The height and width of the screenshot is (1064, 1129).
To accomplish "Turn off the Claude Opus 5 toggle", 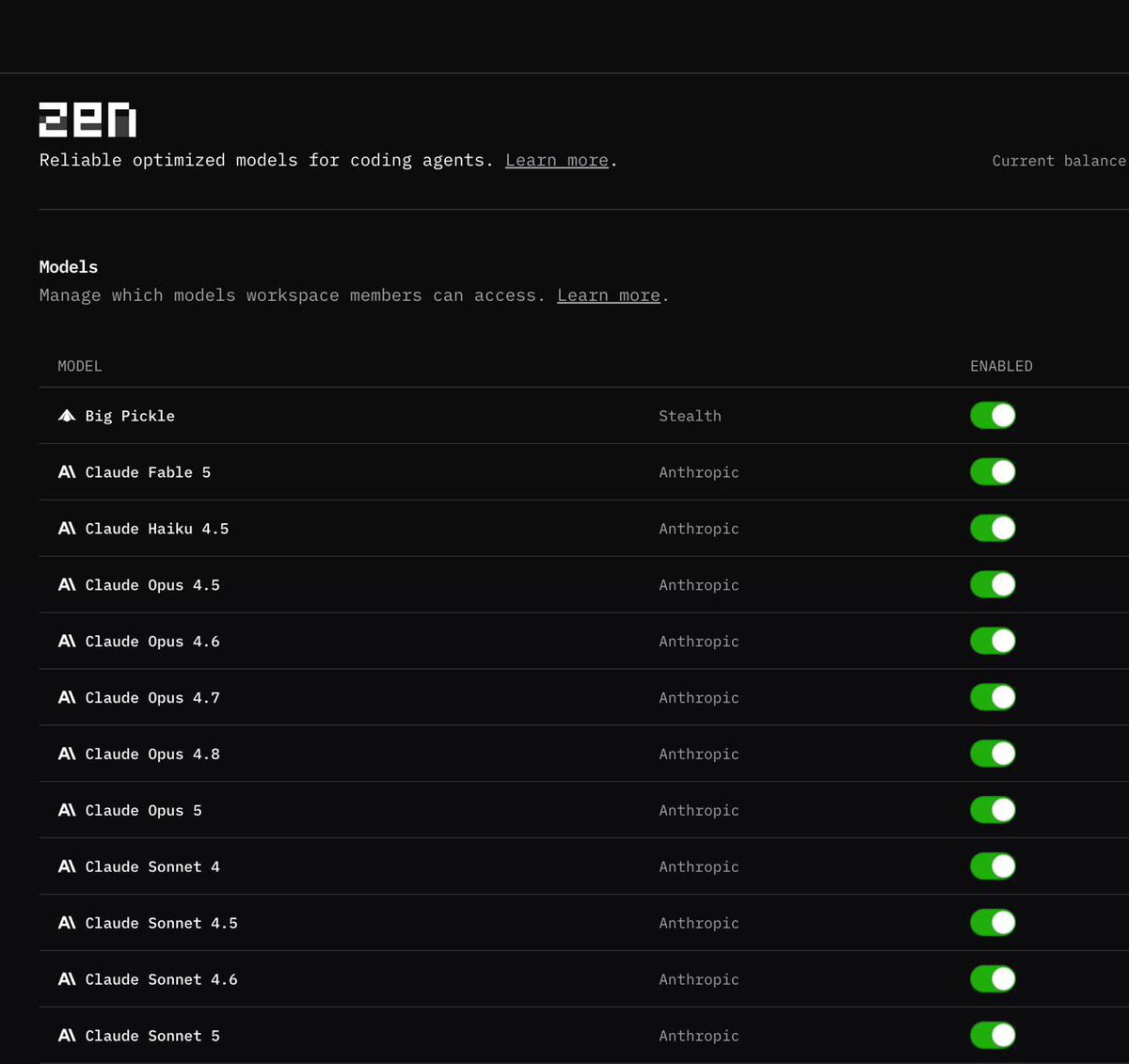I will pyautogui.click(x=993, y=811).
